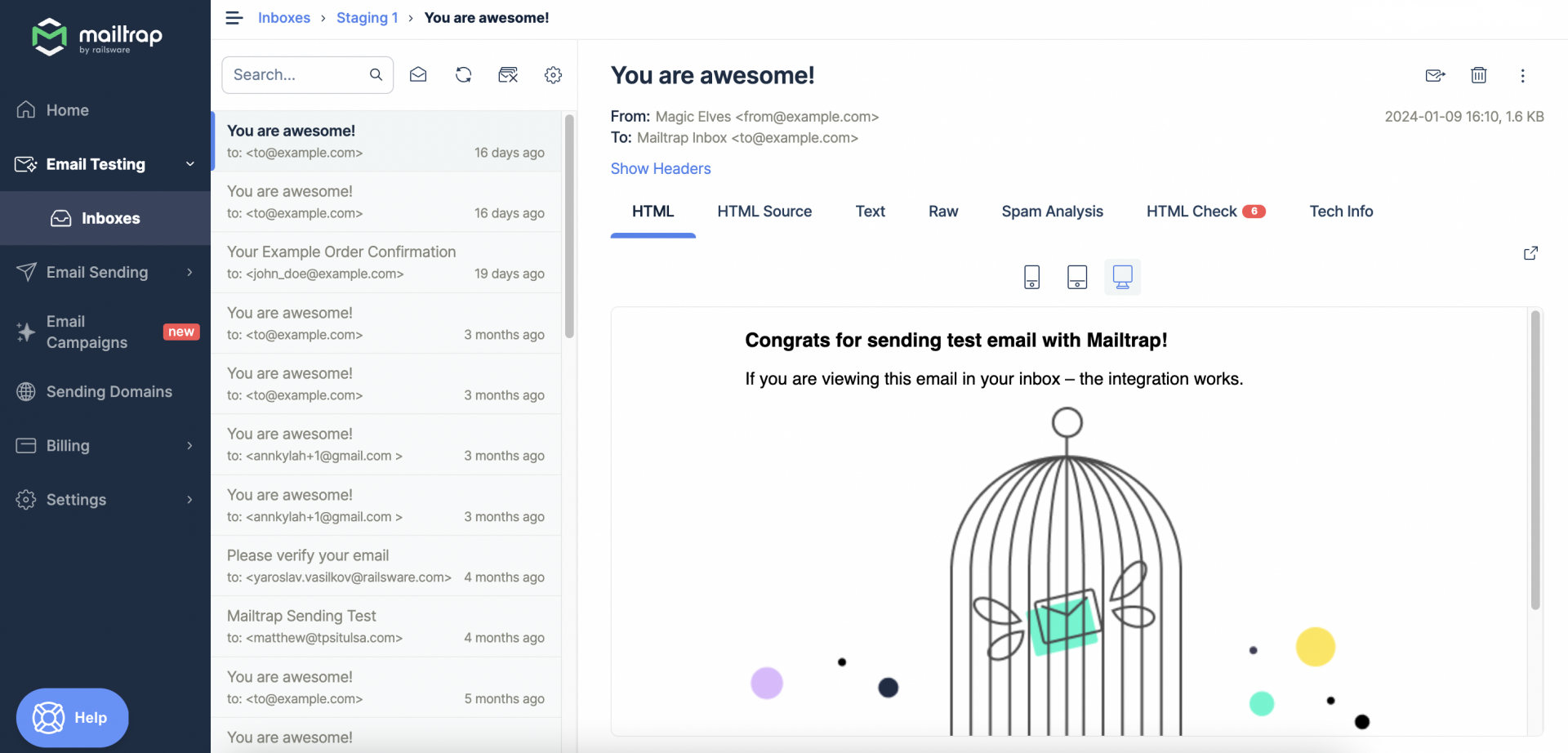Open inbox settings gear icon
The width and height of the screenshot is (1568, 753).
click(553, 75)
